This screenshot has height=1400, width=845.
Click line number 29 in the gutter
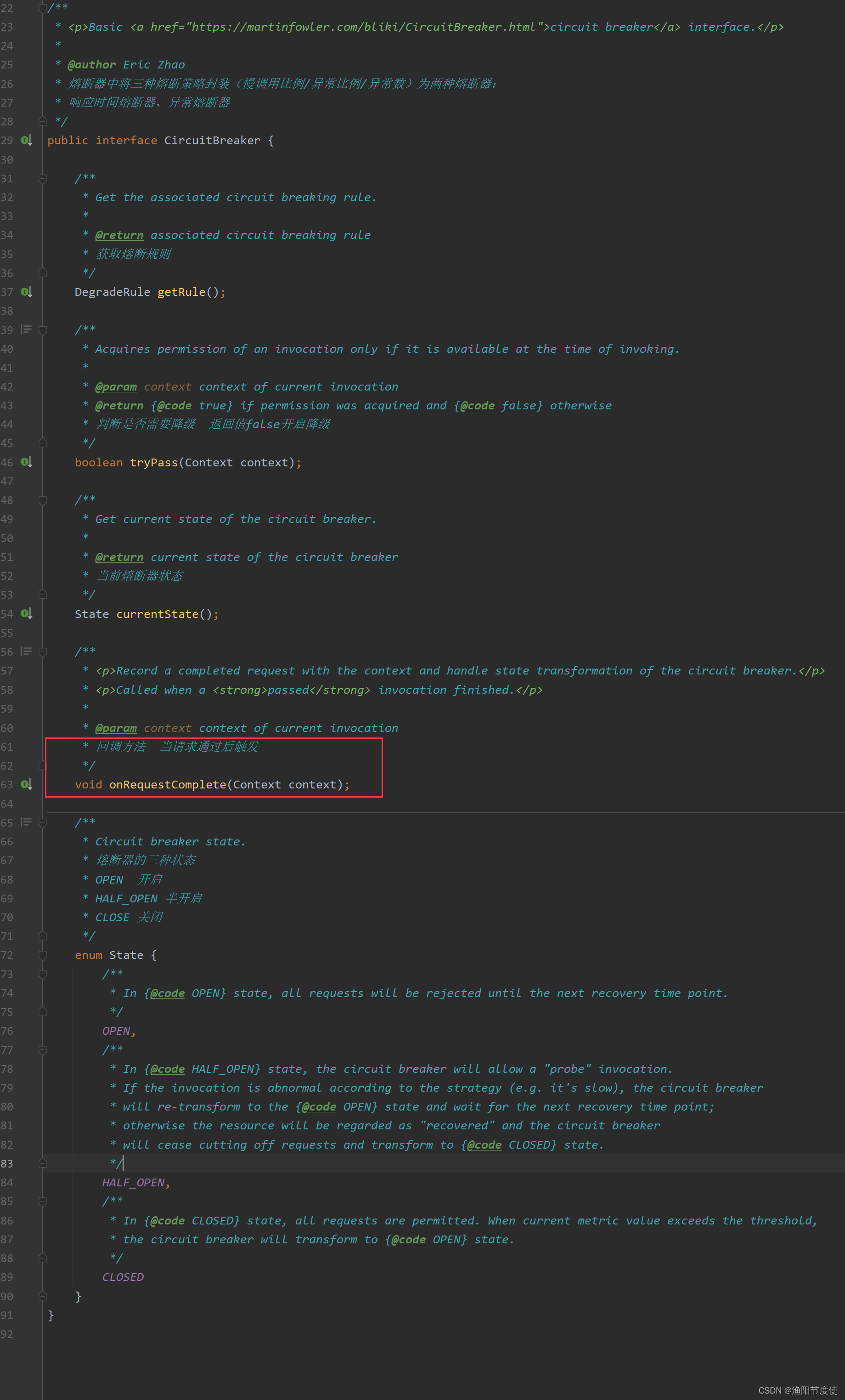7,140
